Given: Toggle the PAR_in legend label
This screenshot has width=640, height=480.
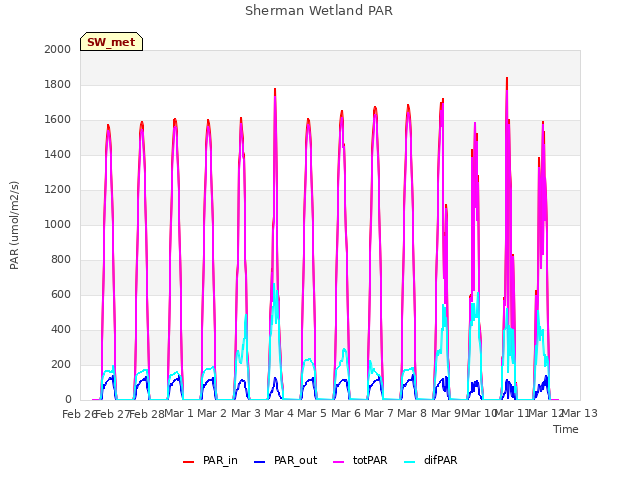Looking at the screenshot, I should pyautogui.click(x=220, y=460).
